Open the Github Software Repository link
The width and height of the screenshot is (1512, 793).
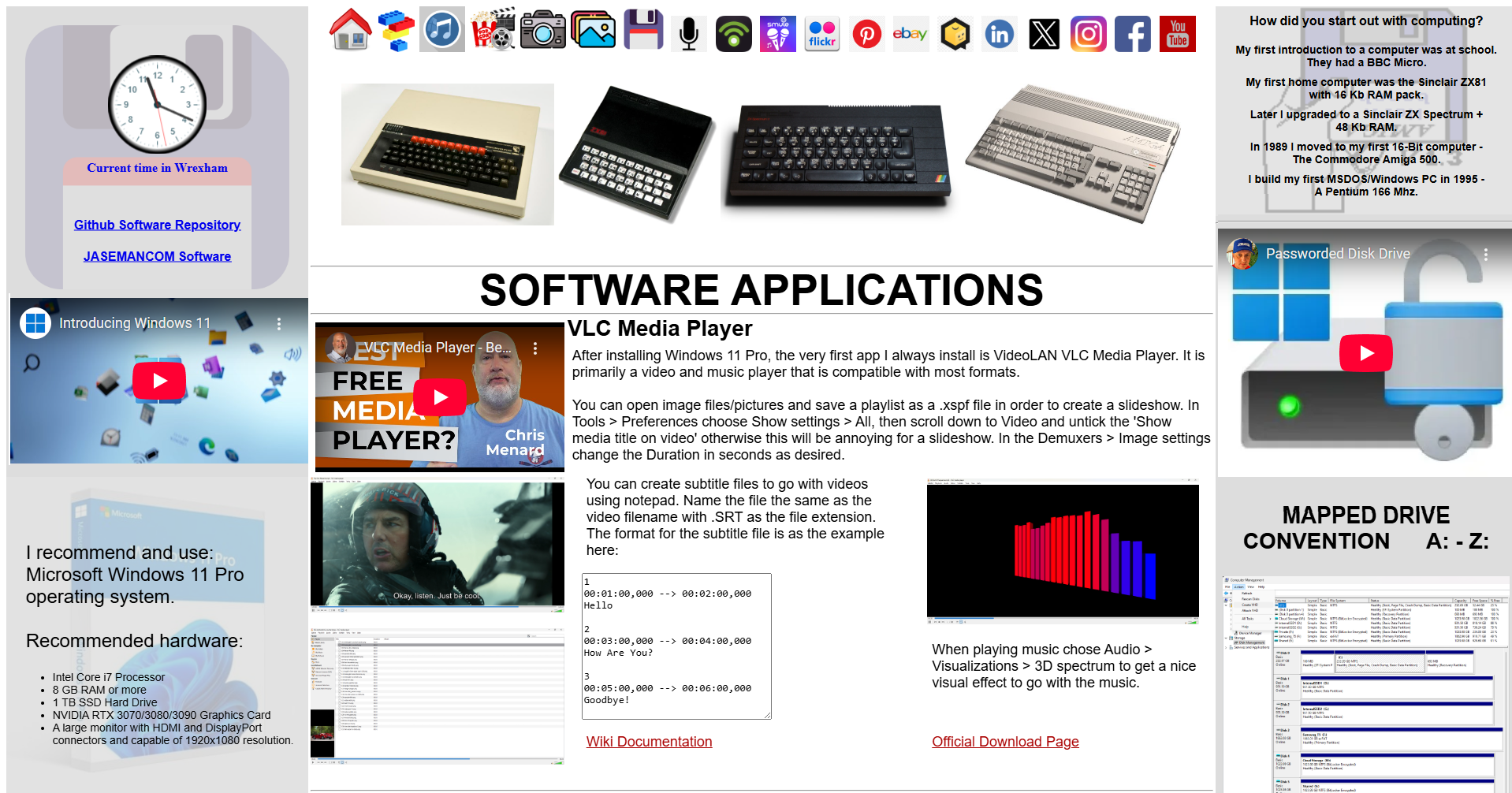tap(157, 225)
